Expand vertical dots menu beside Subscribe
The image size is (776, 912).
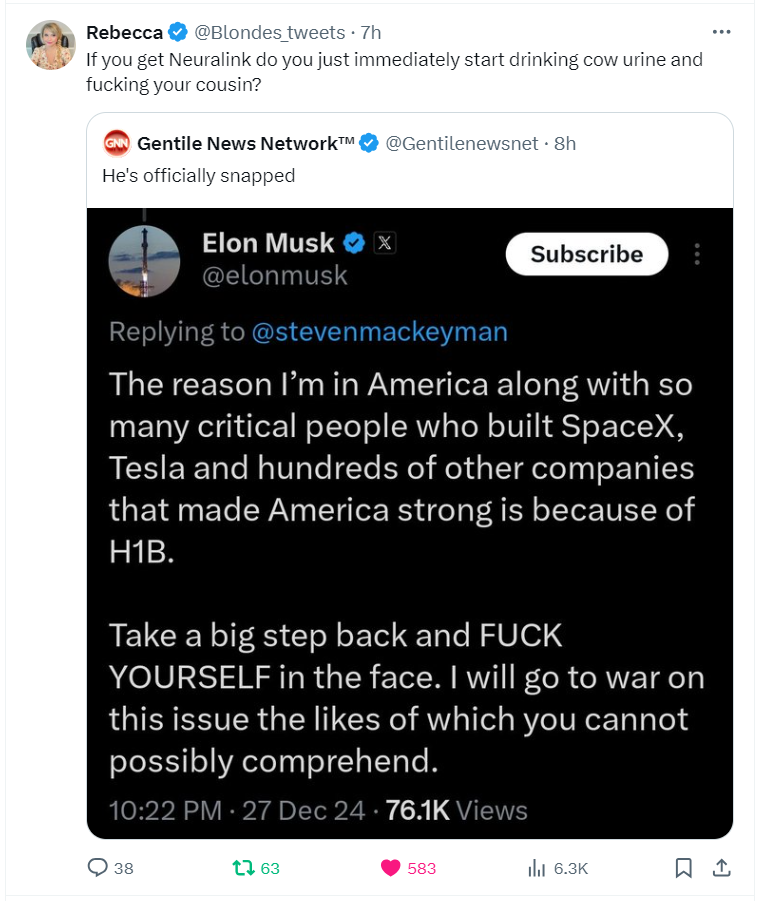click(697, 254)
